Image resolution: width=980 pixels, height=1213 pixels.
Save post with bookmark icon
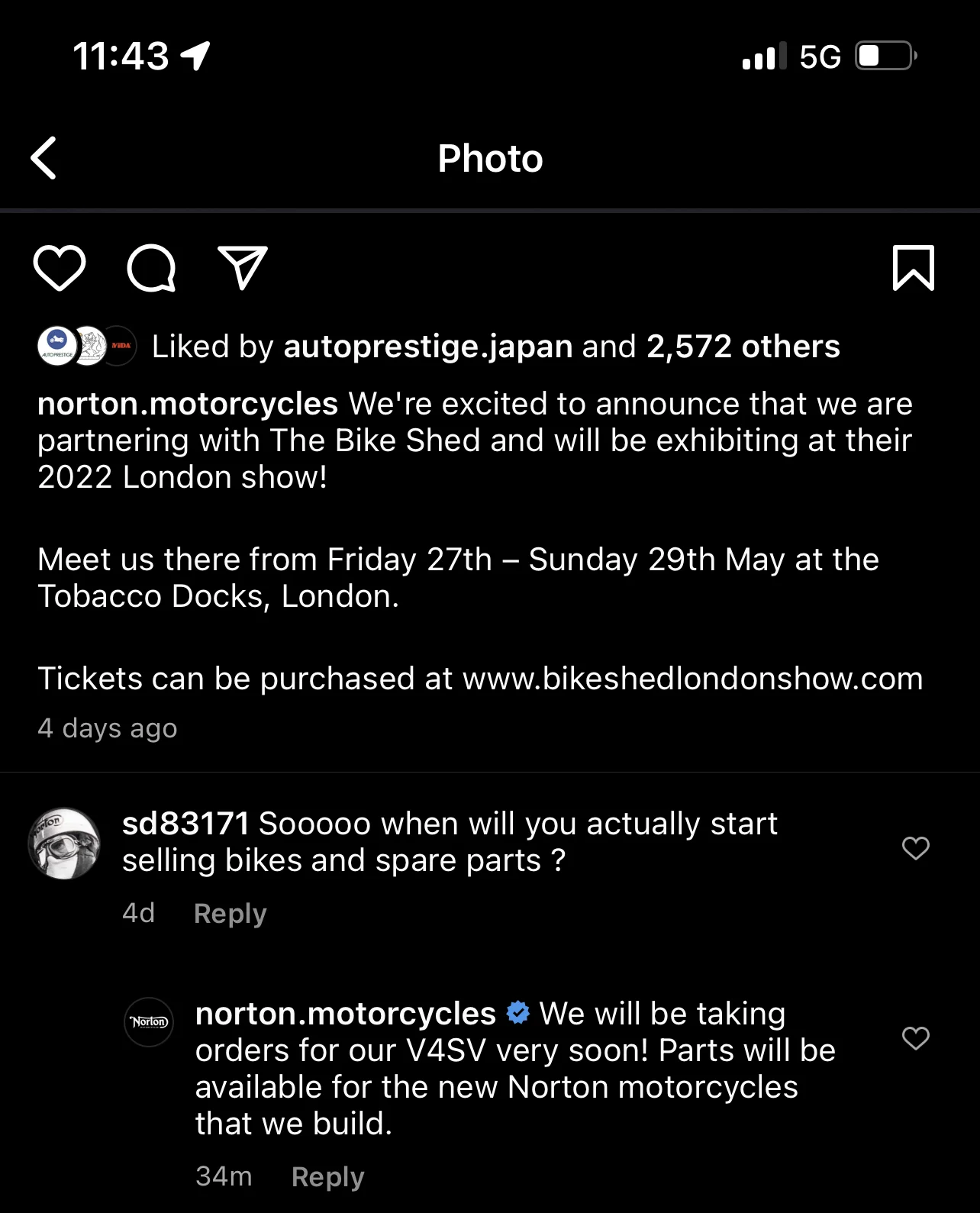point(913,268)
